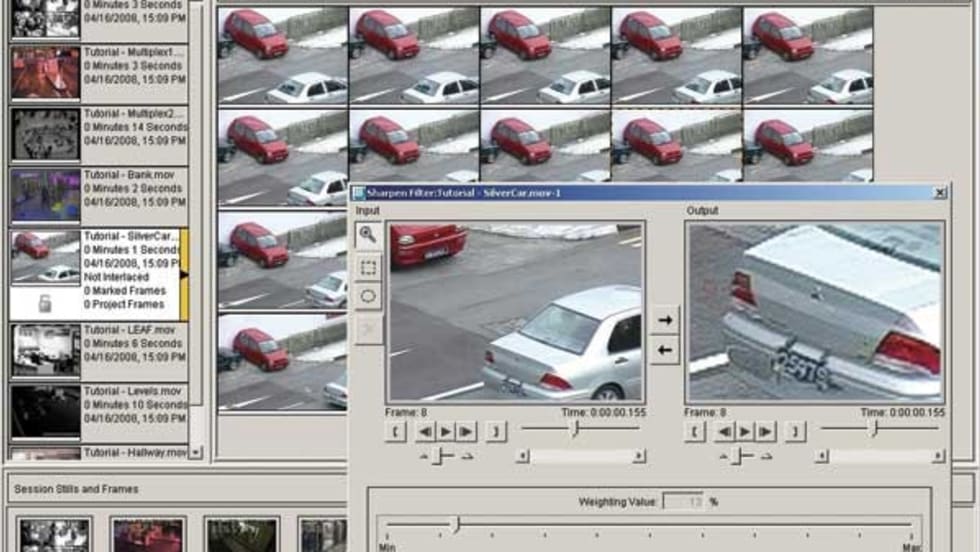Adjust the Weighting Value slider

point(456,524)
